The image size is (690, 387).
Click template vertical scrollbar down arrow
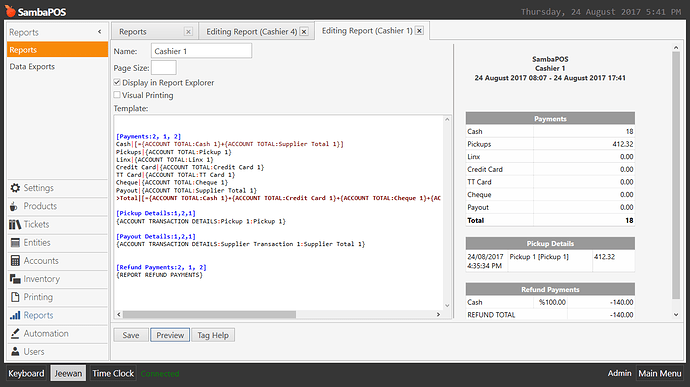447,306
